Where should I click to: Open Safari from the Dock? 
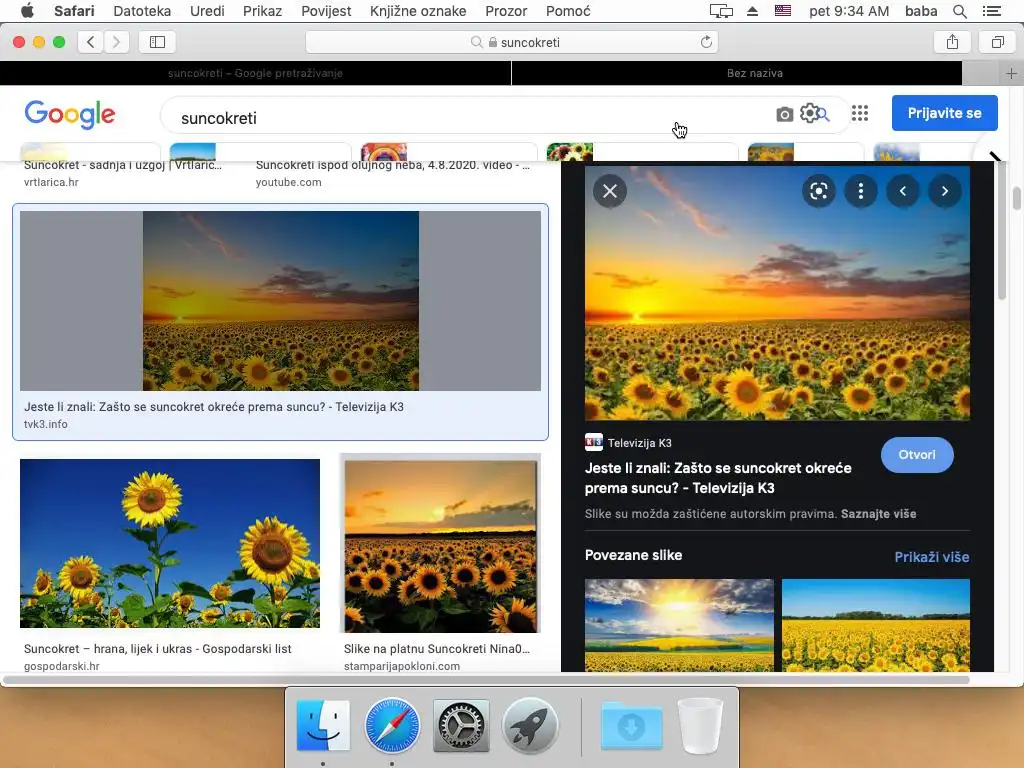tap(392, 726)
